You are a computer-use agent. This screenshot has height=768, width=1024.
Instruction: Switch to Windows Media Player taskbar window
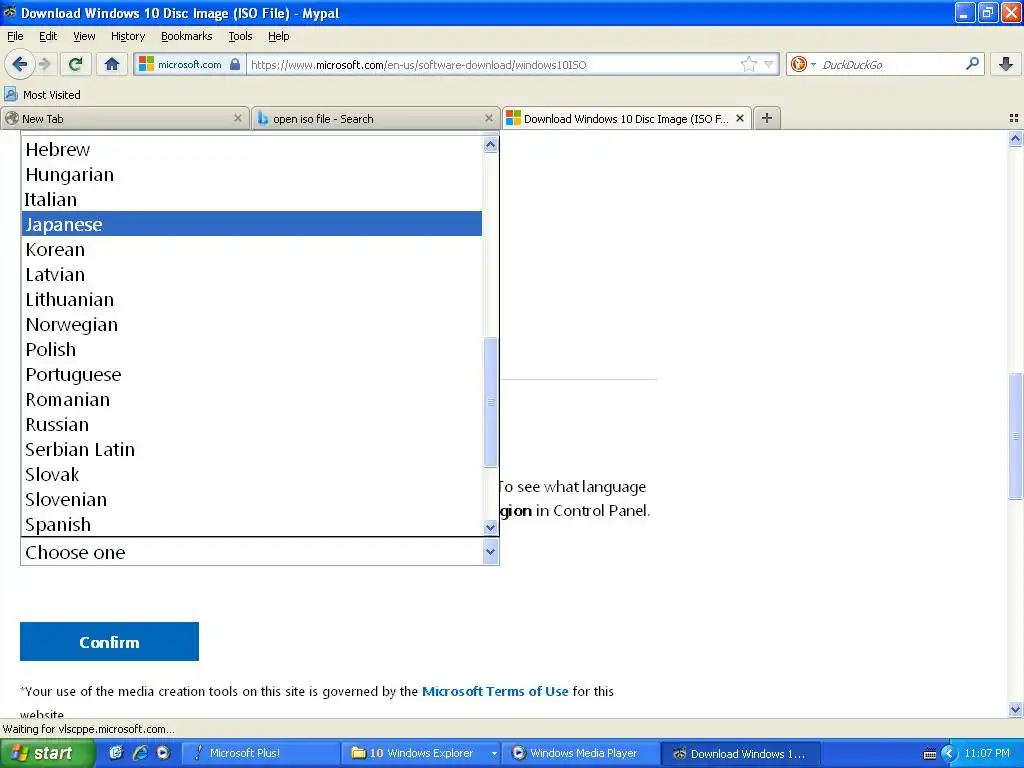tap(582, 753)
